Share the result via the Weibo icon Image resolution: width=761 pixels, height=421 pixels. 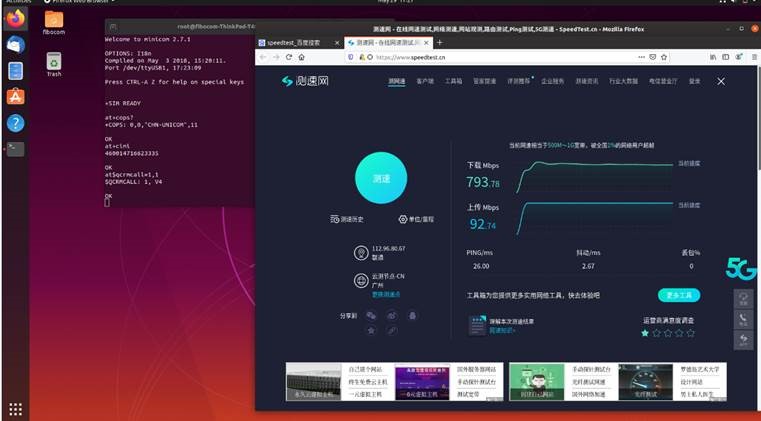[x=392, y=316]
